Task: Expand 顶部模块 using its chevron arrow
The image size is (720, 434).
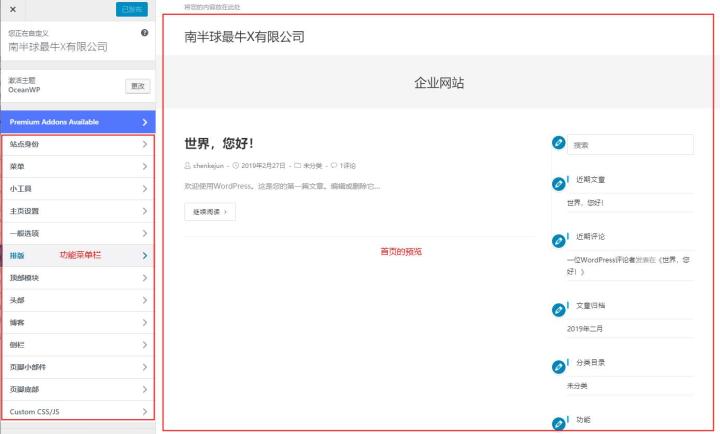Action: tap(145, 278)
